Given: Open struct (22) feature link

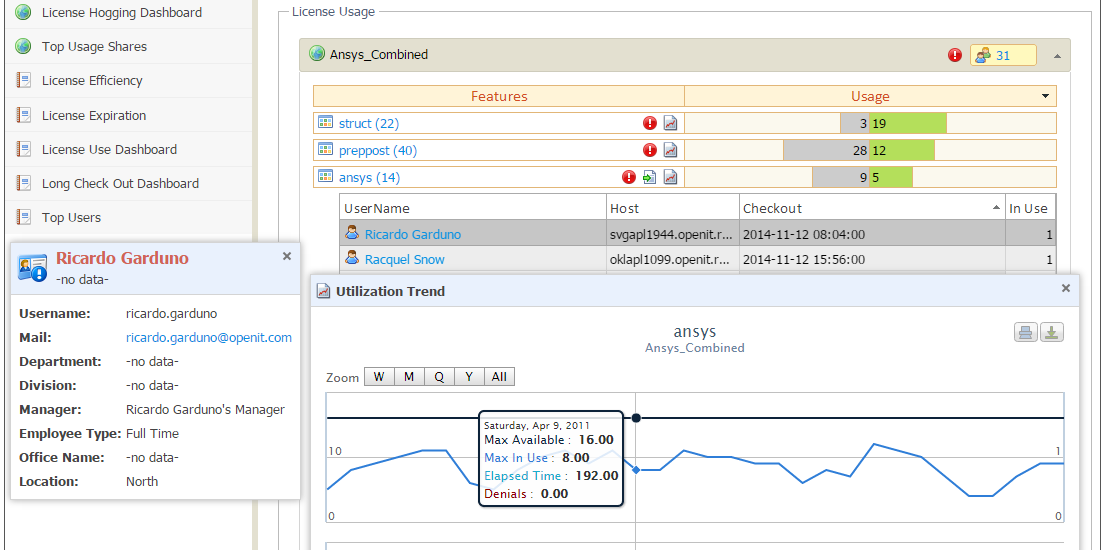Looking at the screenshot, I should (x=369, y=123).
